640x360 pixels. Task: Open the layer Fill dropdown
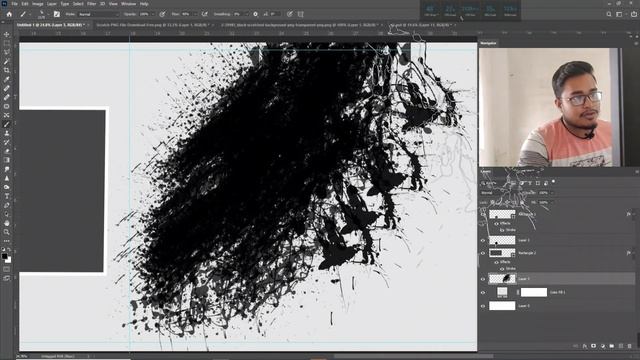click(x=551, y=202)
